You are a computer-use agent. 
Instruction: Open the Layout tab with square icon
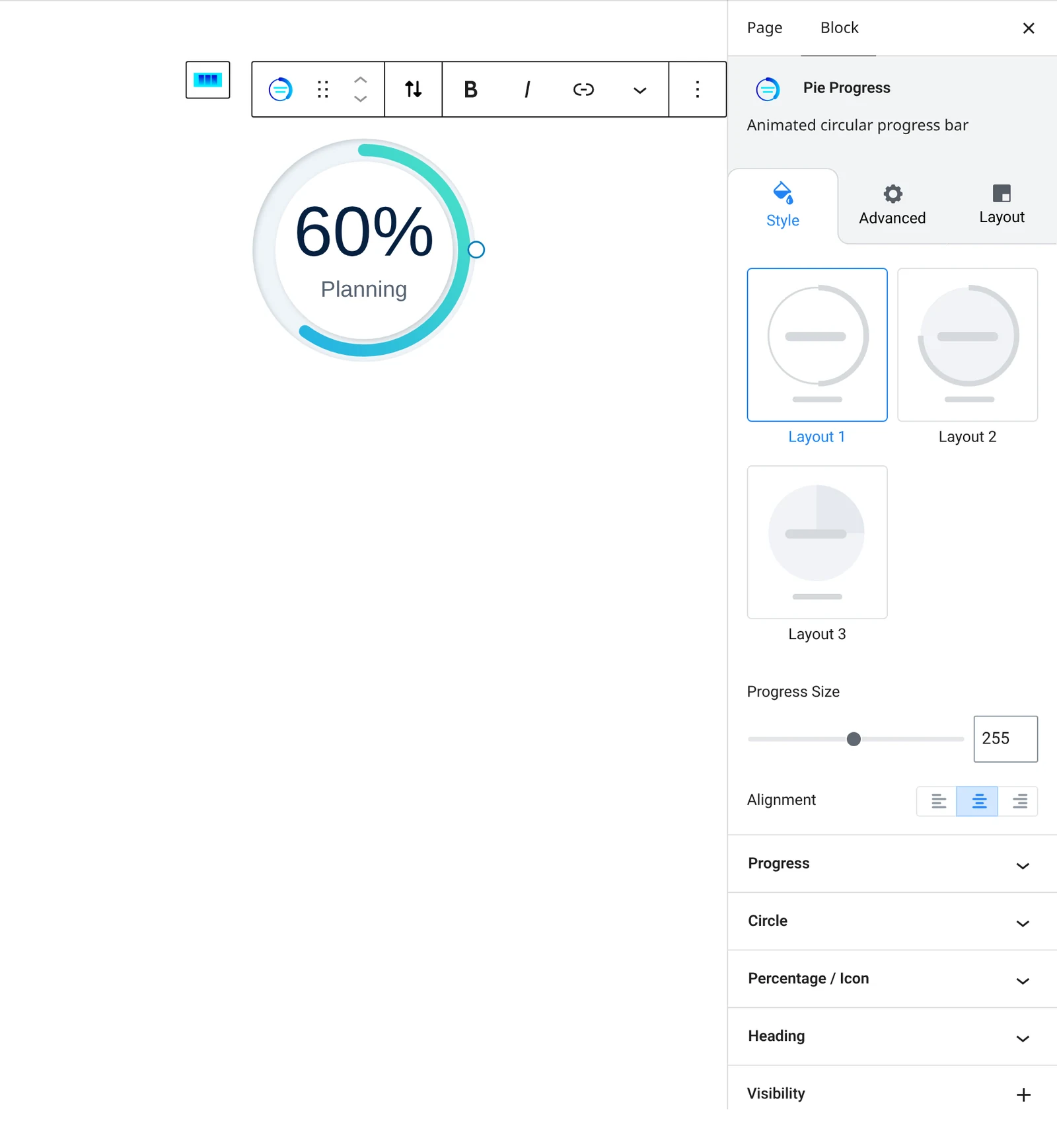point(1002,206)
